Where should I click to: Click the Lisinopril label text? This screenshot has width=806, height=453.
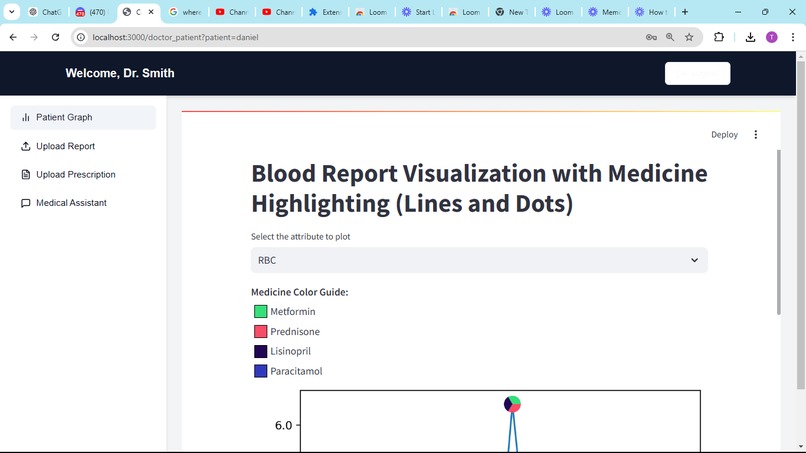click(x=290, y=351)
